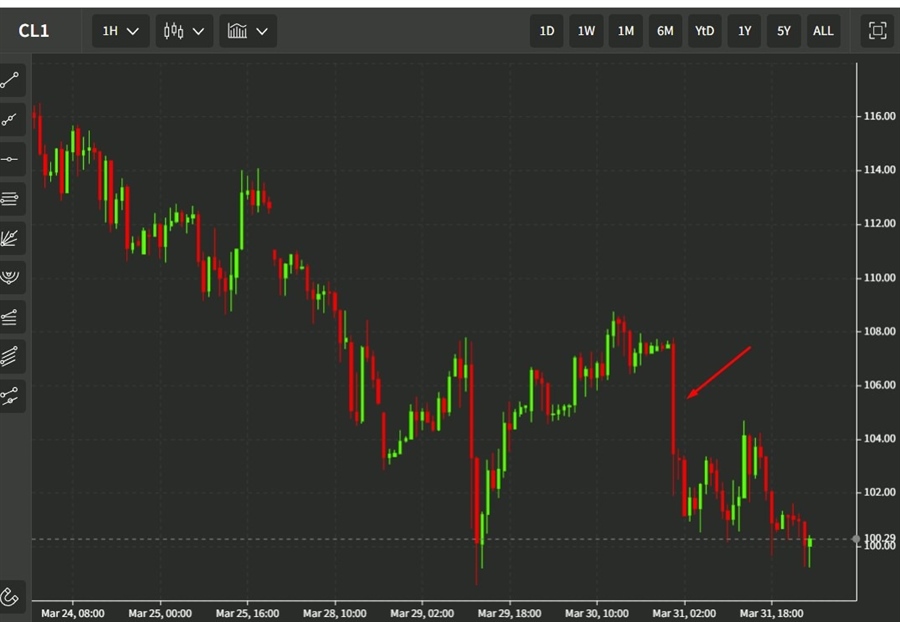The height and width of the screenshot is (622, 900).
Task: Set chart range to YtD
Action: (705, 31)
